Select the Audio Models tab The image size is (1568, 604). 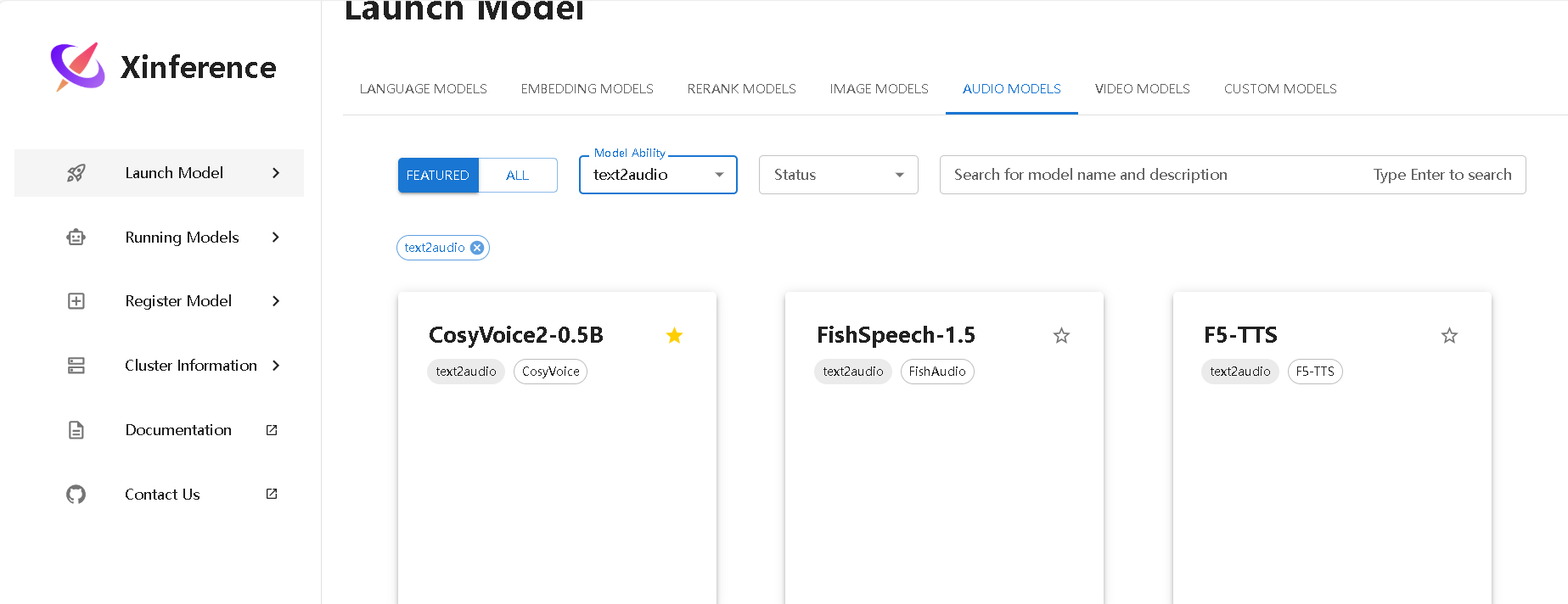point(1012,89)
